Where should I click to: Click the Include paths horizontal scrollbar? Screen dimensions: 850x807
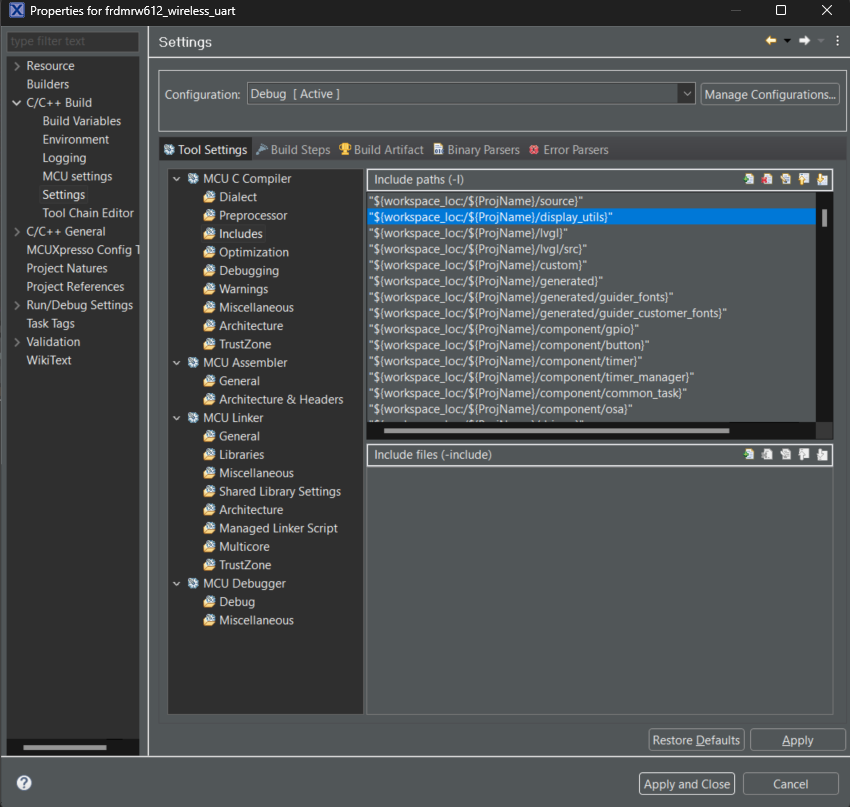(555, 431)
